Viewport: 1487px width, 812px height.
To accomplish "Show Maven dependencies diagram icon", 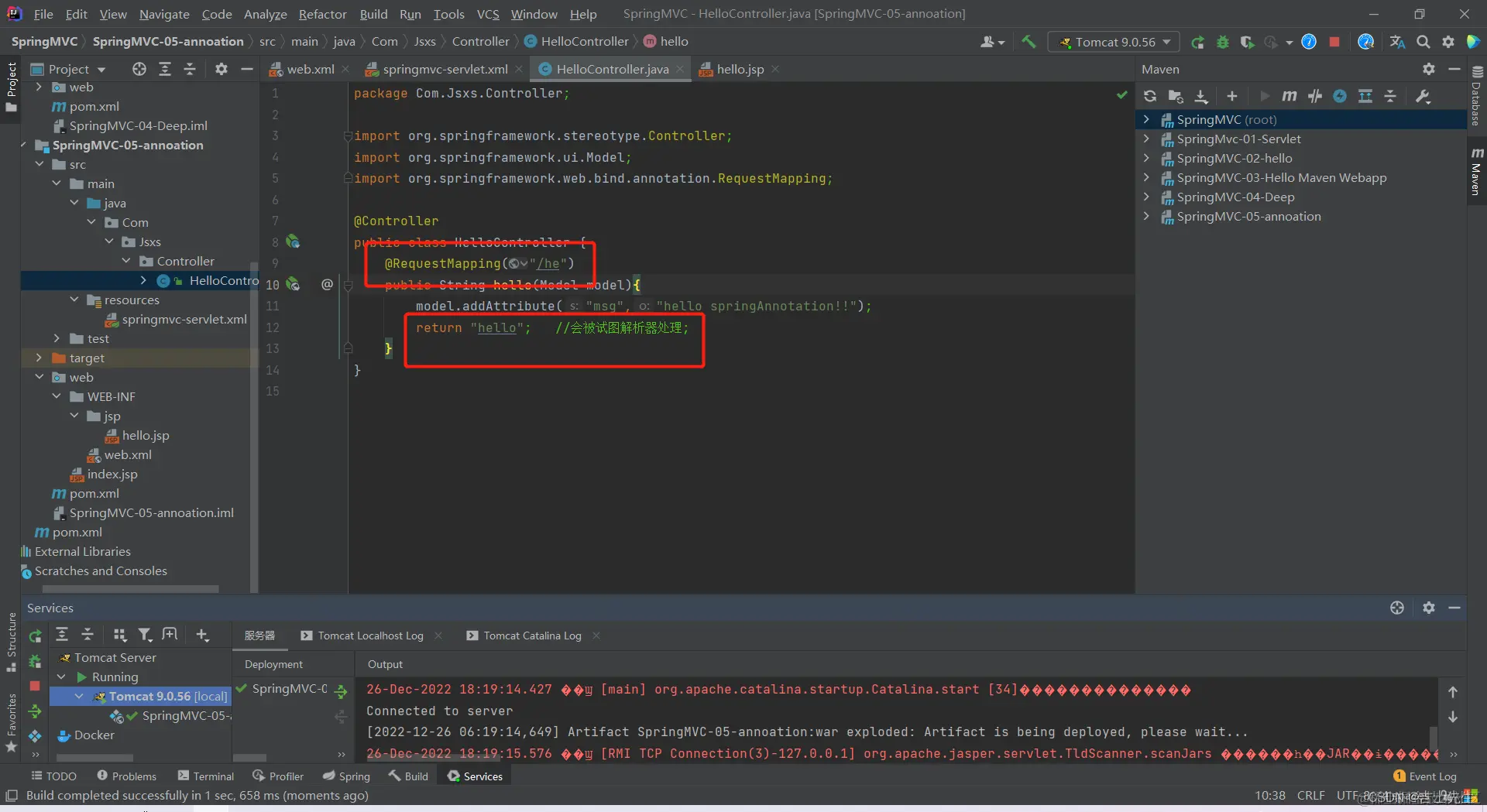I will pos(1365,96).
